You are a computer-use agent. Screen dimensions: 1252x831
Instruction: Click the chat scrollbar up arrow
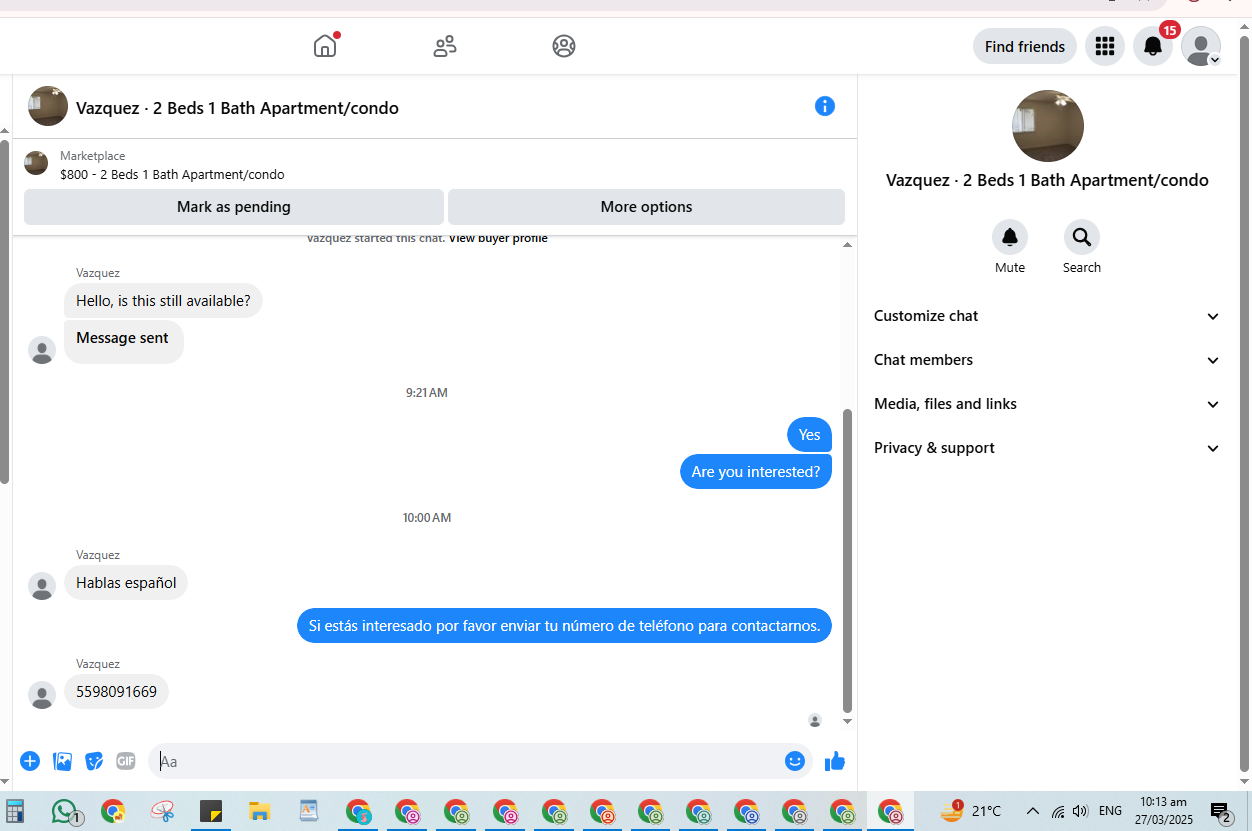click(848, 245)
